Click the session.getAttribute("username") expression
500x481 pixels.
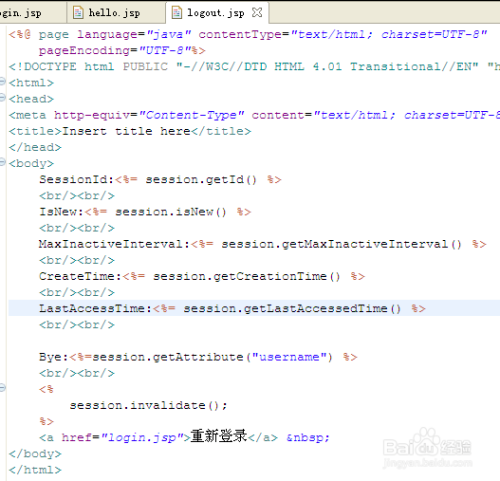click(x=212, y=357)
